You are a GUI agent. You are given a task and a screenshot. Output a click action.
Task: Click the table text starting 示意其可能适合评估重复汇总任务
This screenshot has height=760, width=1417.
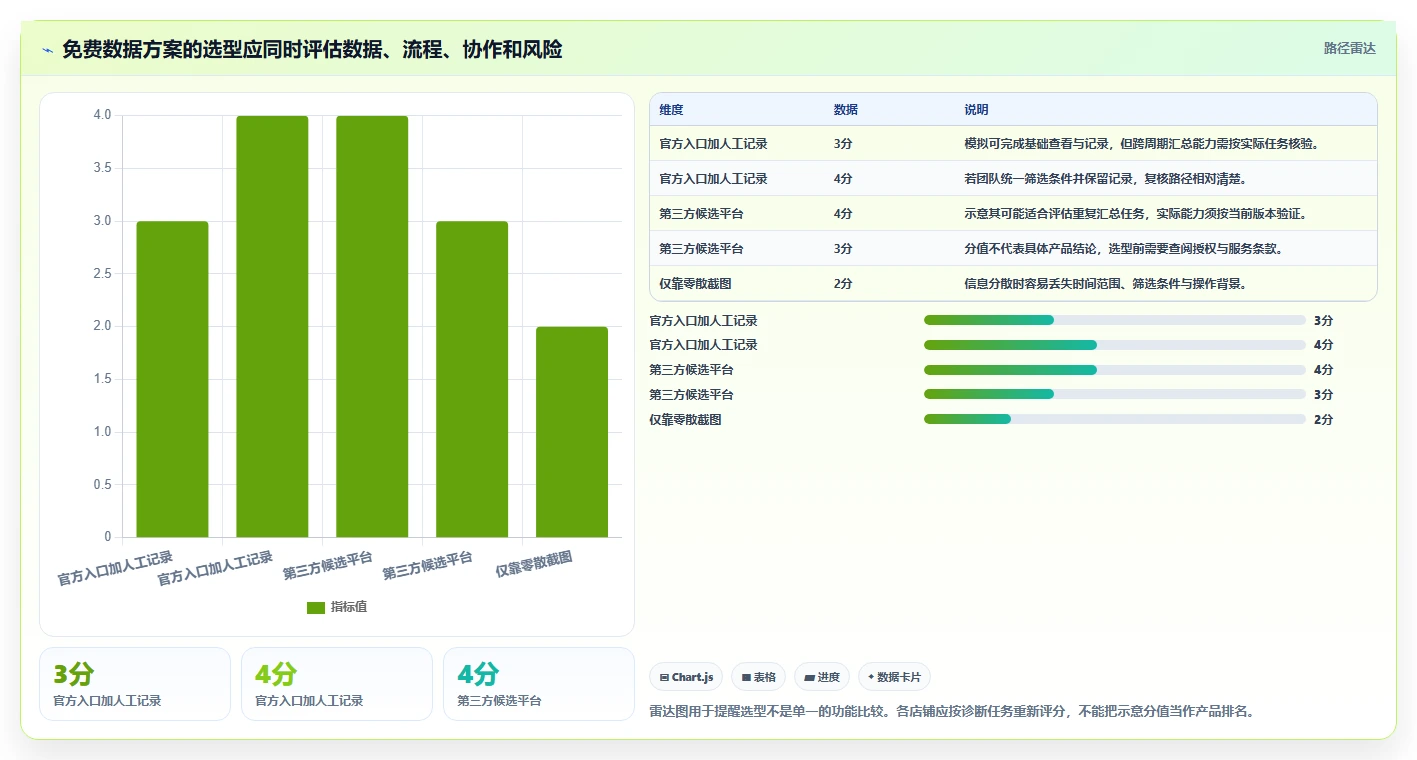point(1135,214)
